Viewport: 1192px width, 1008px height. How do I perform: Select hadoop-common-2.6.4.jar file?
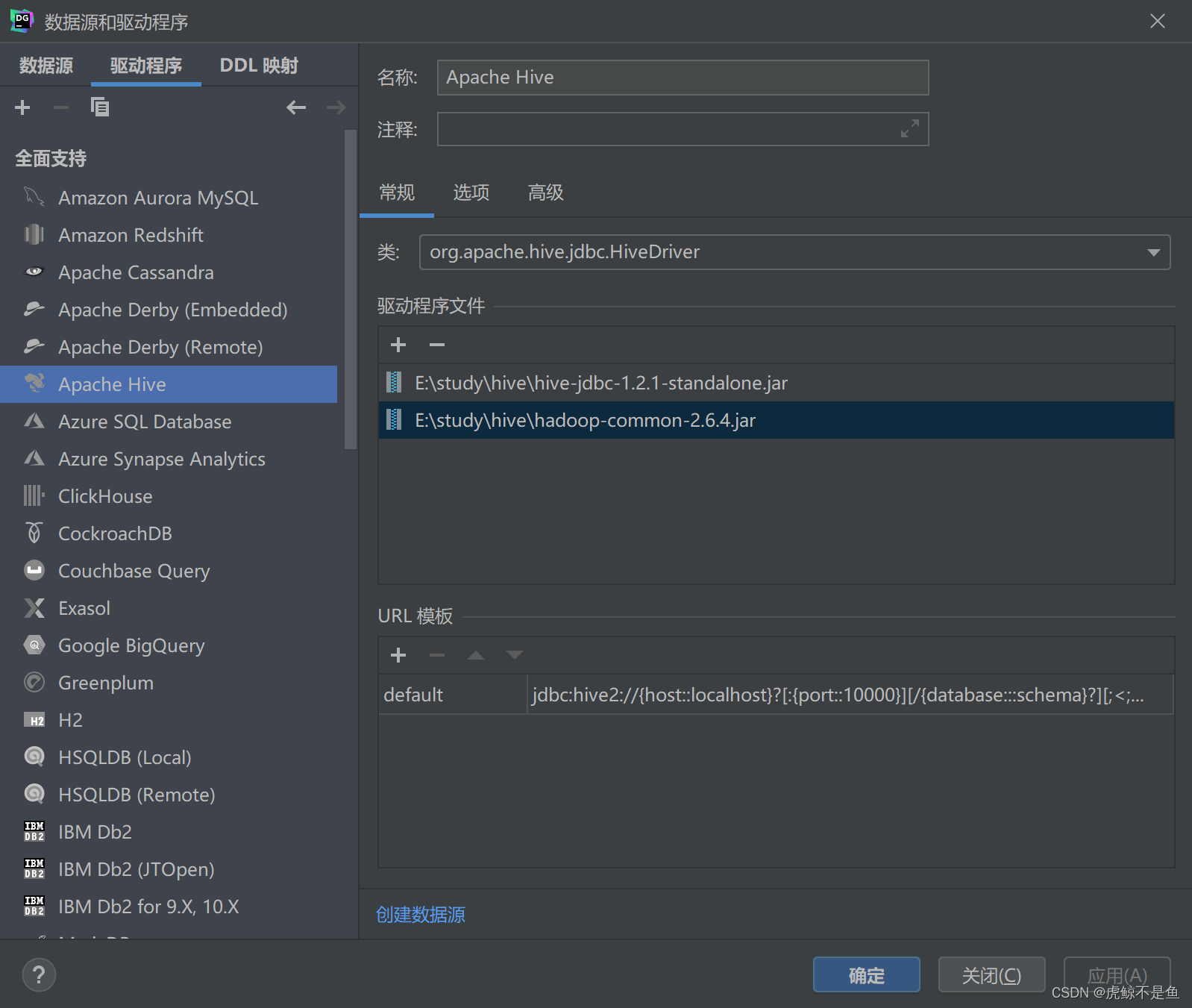pyautogui.click(x=777, y=420)
